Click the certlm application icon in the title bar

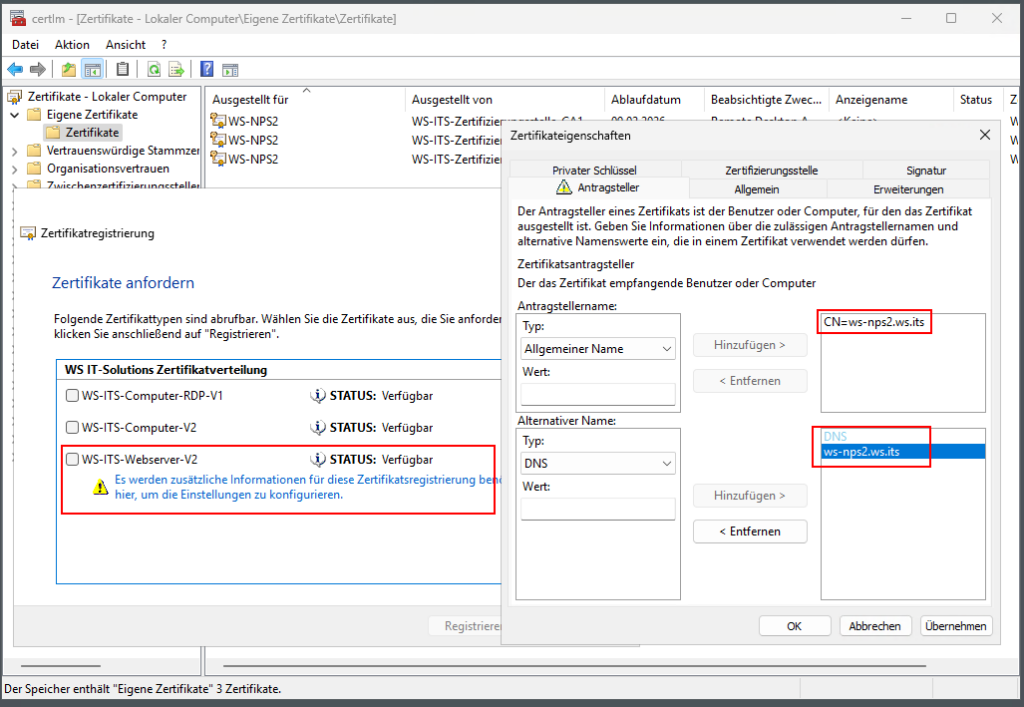18,18
